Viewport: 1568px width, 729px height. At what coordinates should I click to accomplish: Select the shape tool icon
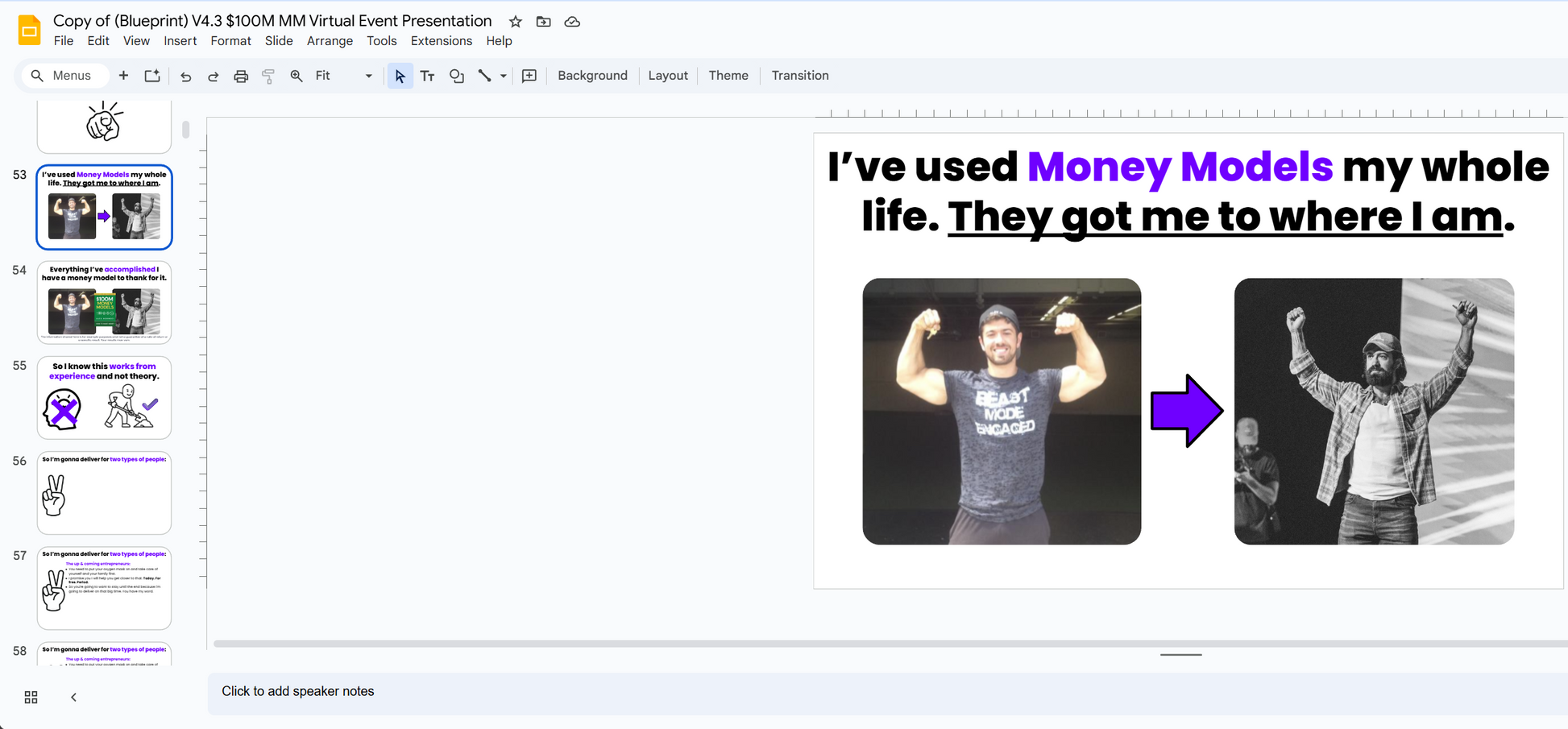(x=456, y=76)
